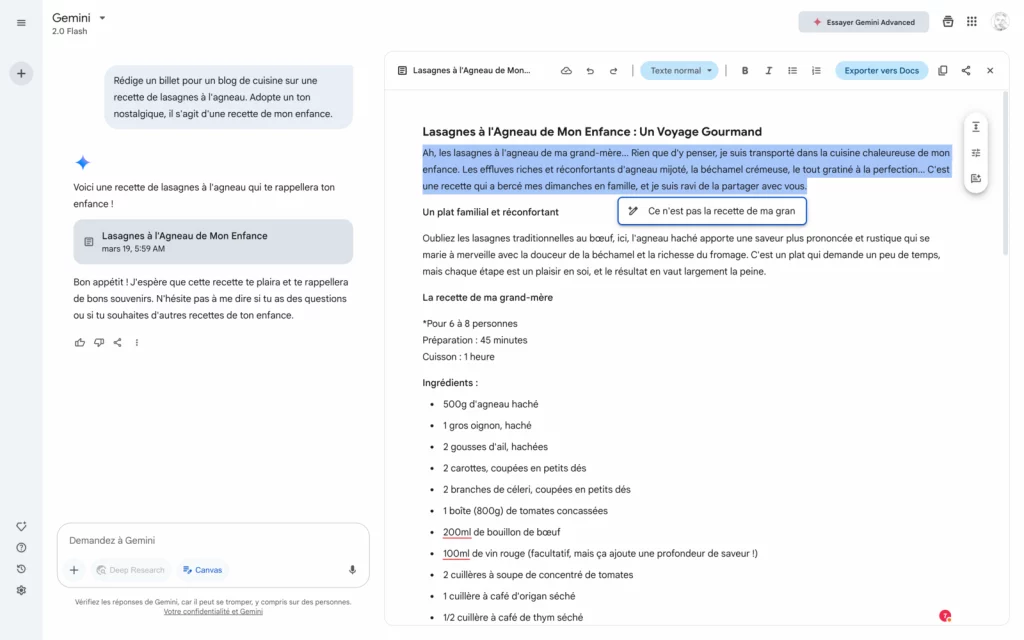Viewport: 1024px width, 640px height.
Task: Start a new chat with plus button
Action: (x=22, y=73)
